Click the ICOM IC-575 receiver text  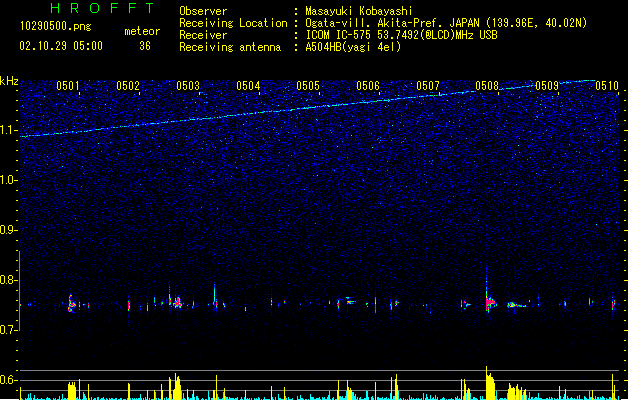point(401,35)
